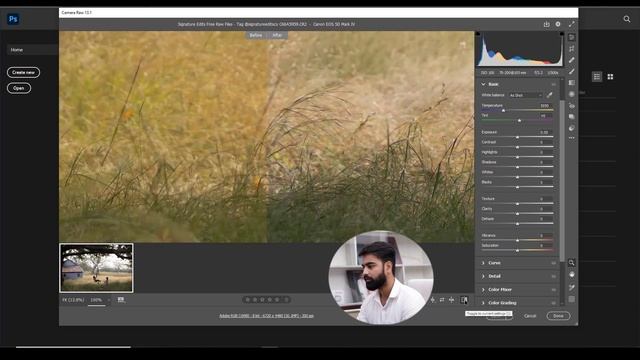
Task: Click the Temperature slider handle
Action: 503,111
